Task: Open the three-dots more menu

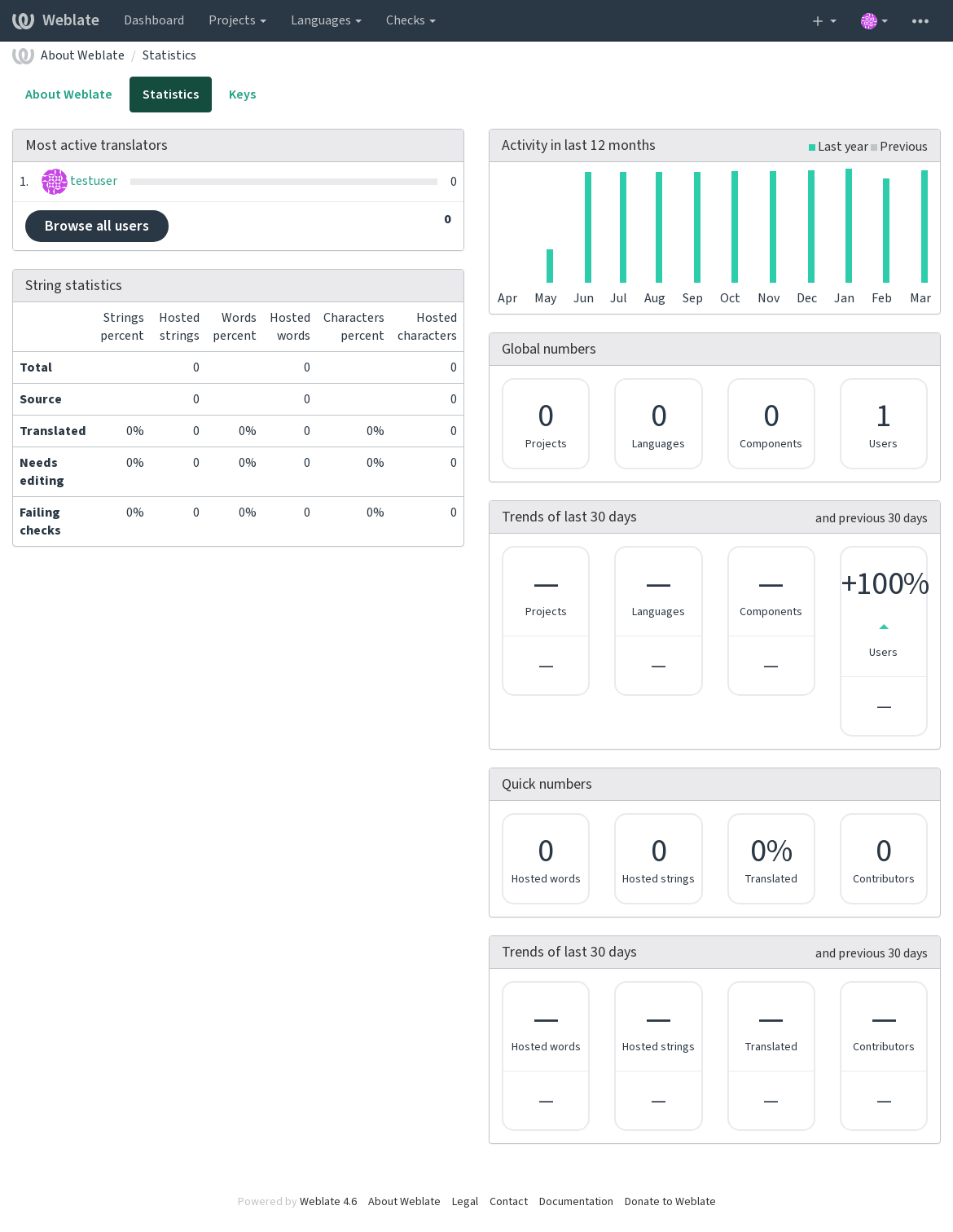Action: coord(920,20)
